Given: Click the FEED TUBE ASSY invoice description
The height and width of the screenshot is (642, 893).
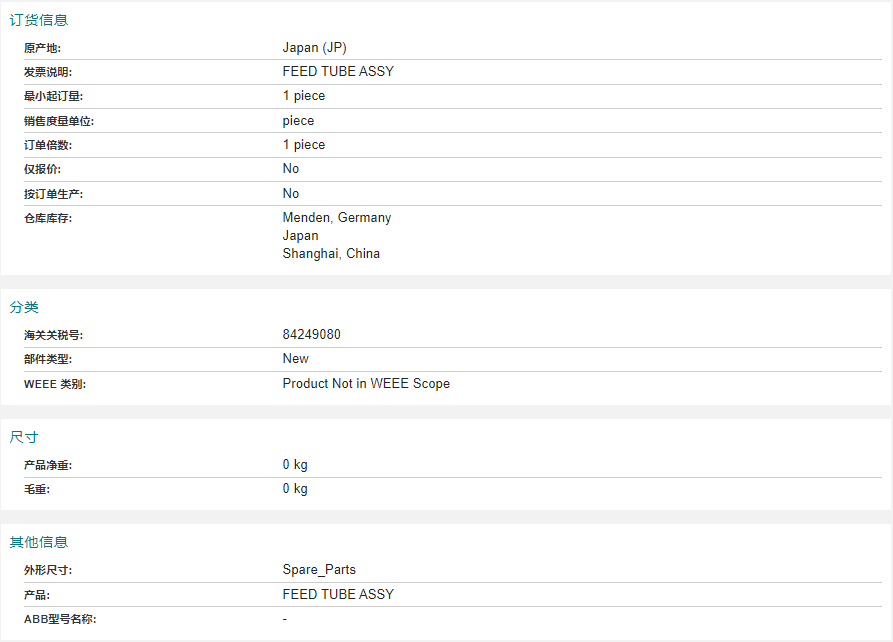Looking at the screenshot, I should [338, 71].
